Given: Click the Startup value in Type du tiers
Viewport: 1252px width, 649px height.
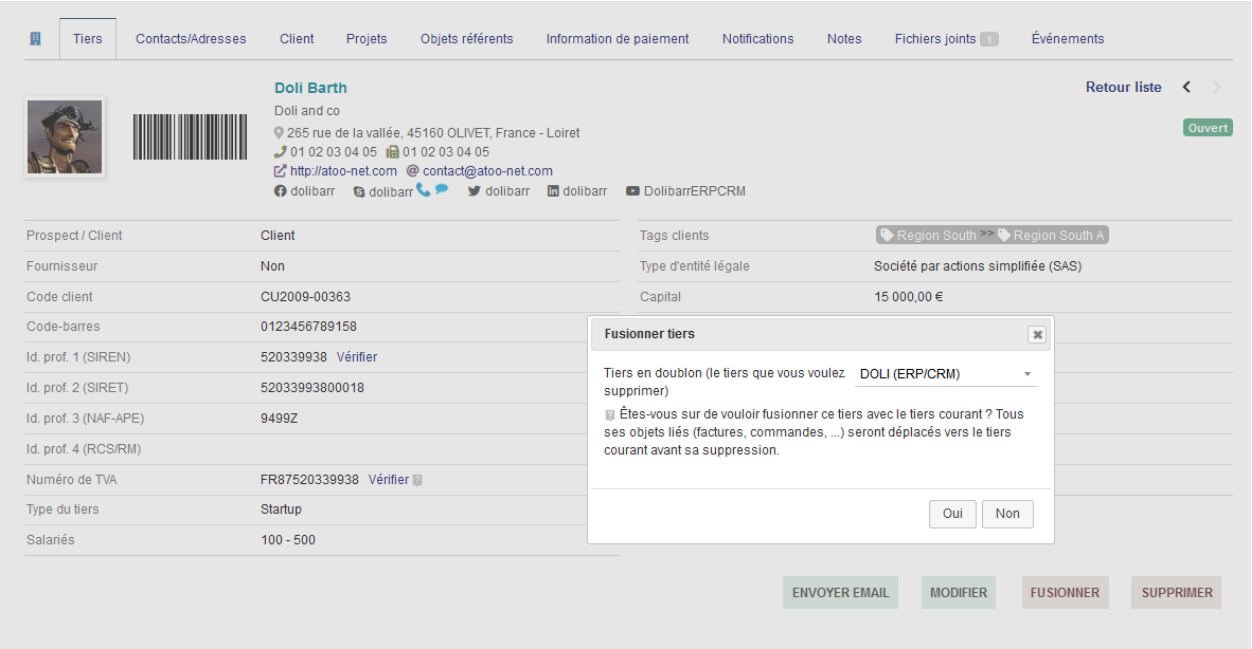Looking at the screenshot, I should [281, 510].
